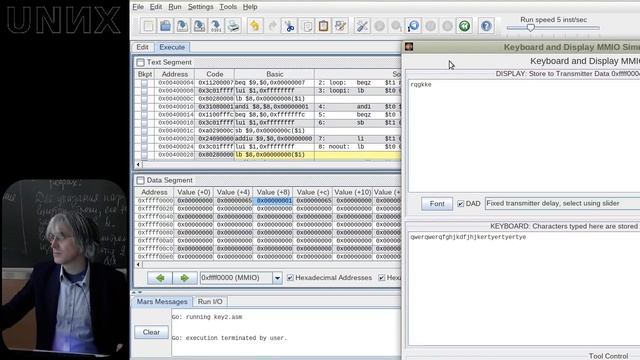Click the Keyboard and Display MMIO window icon
The width and height of the screenshot is (640, 360).
(x=409, y=47)
